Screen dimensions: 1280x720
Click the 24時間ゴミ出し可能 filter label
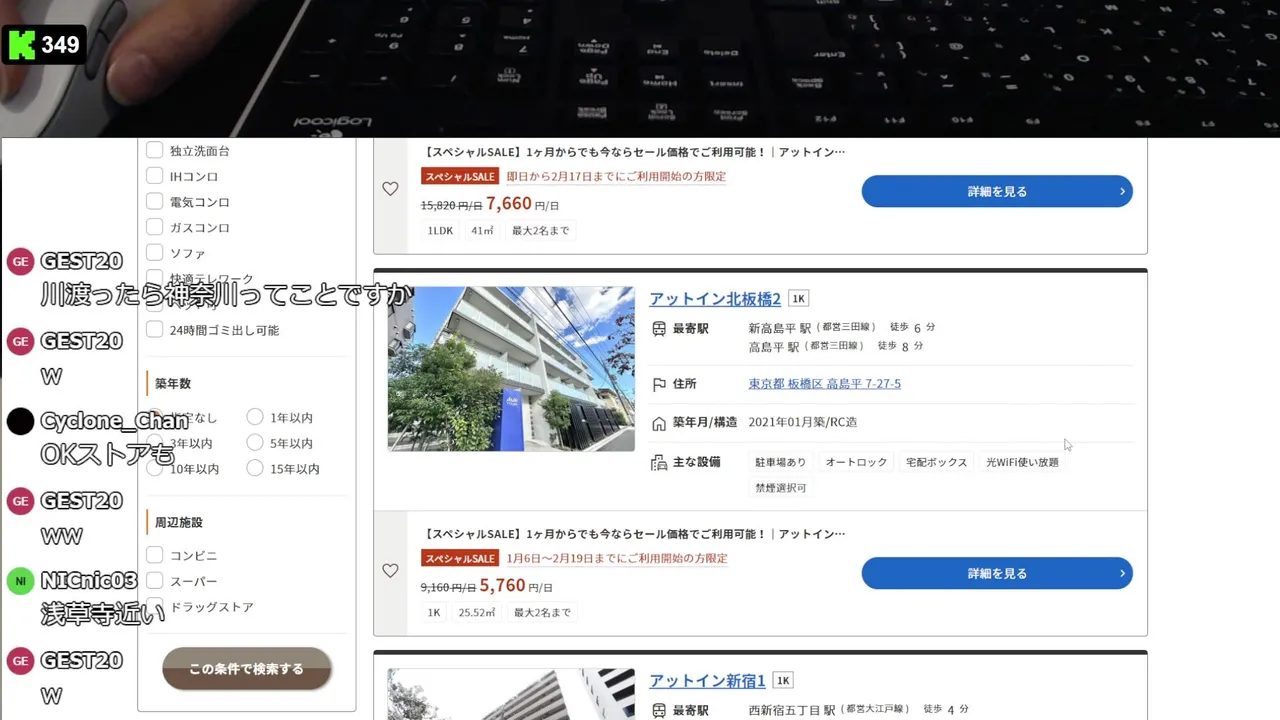point(224,330)
